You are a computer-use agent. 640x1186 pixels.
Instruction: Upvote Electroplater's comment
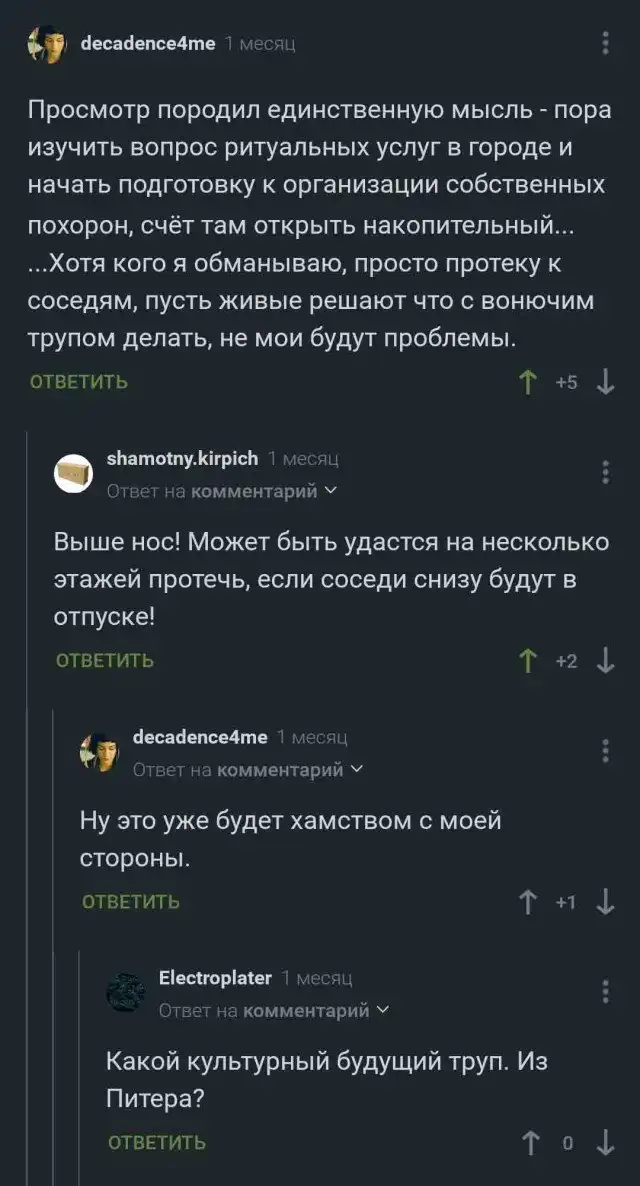click(529, 1142)
